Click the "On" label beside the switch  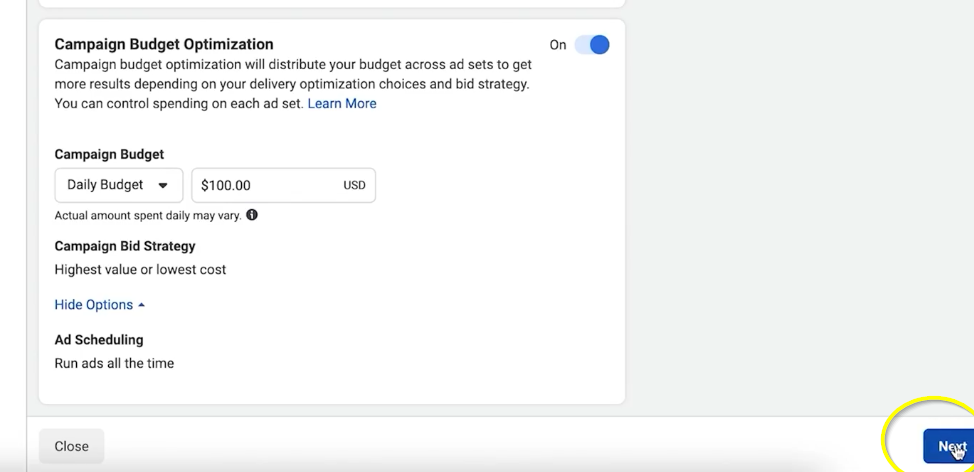pos(558,45)
